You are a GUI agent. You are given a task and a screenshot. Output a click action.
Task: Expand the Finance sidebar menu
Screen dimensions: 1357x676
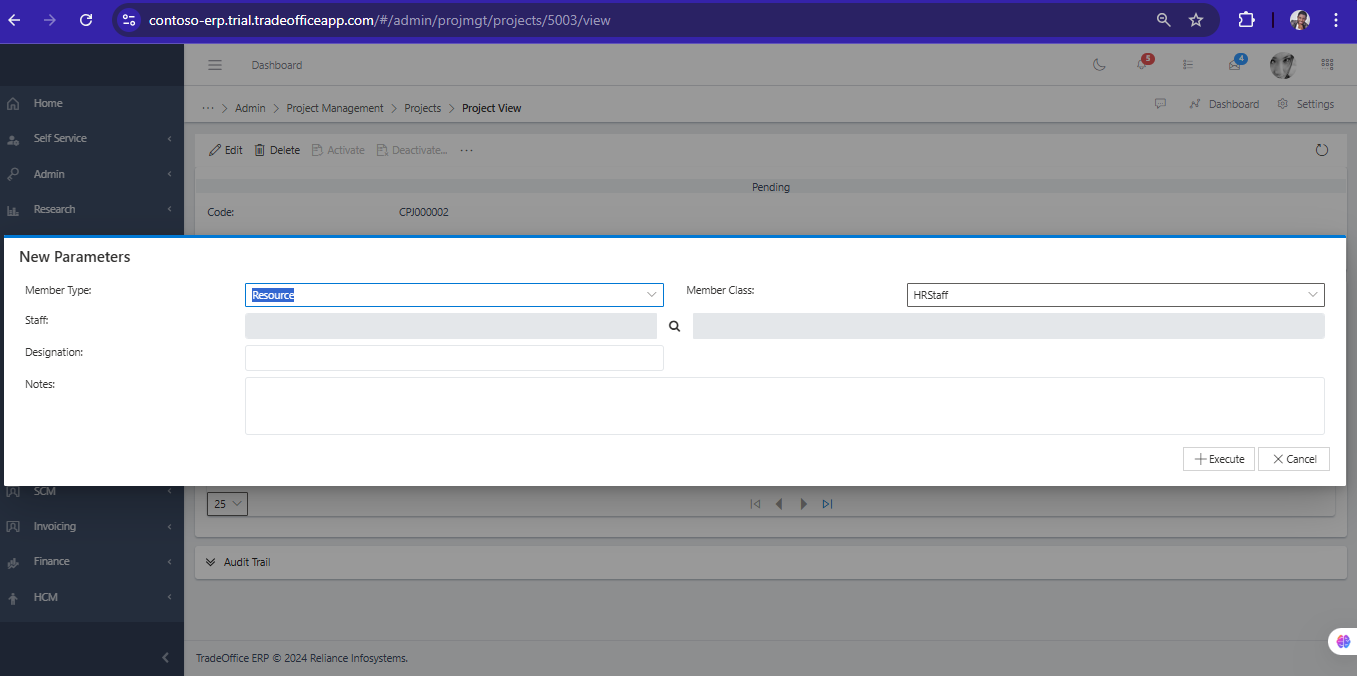tap(52, 561)
